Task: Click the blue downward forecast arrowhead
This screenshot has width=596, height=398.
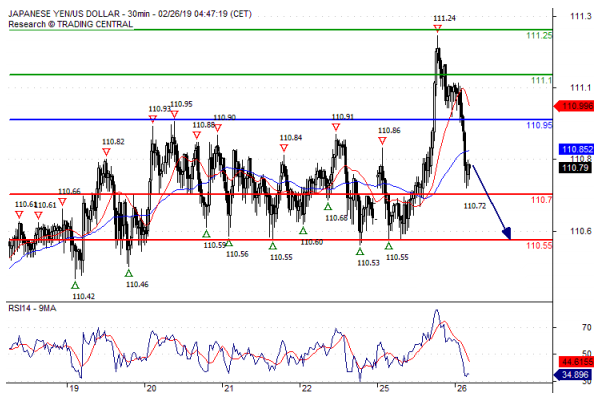Action: point(507,233)
